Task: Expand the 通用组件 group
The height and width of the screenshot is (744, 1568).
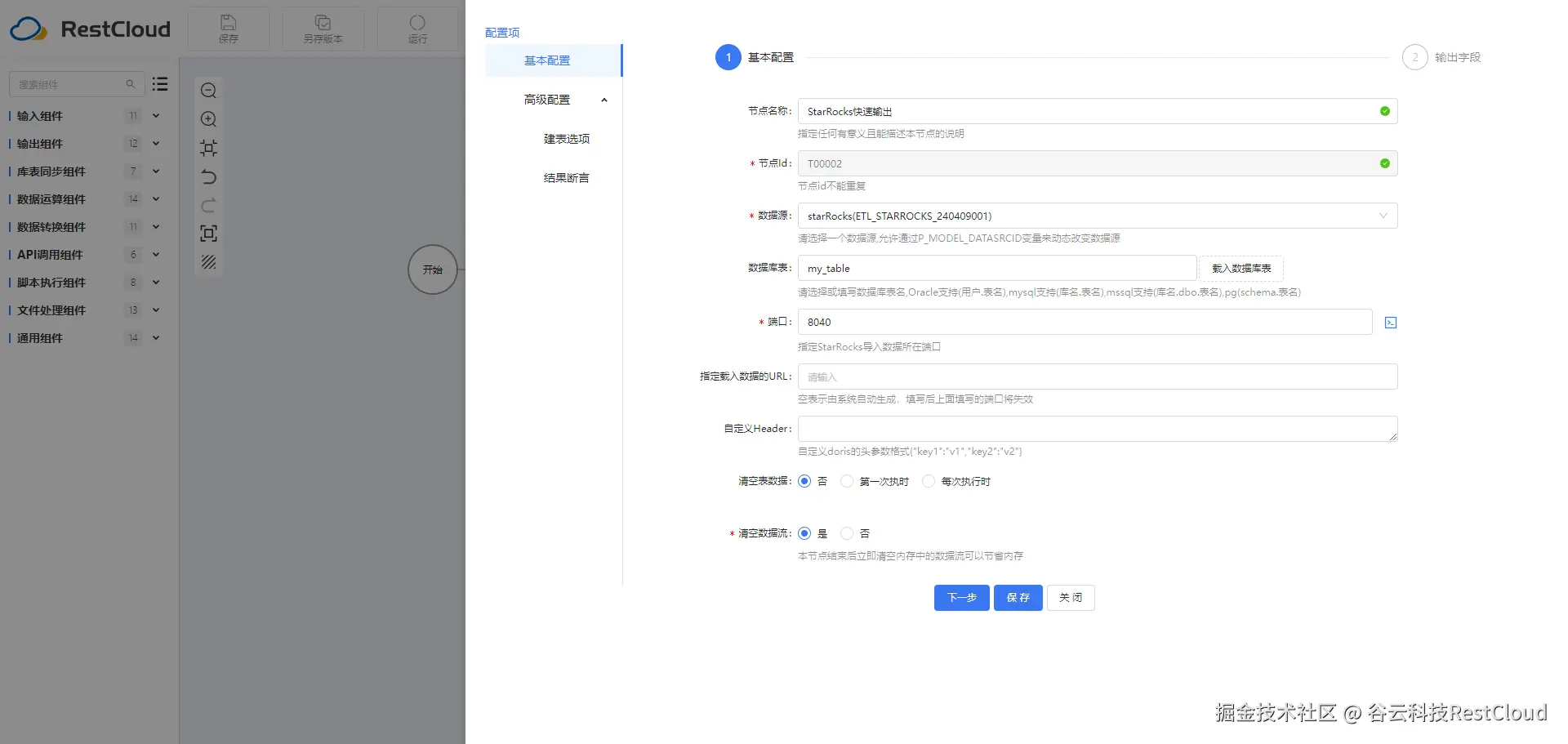Action: click(x=156, y=338)
